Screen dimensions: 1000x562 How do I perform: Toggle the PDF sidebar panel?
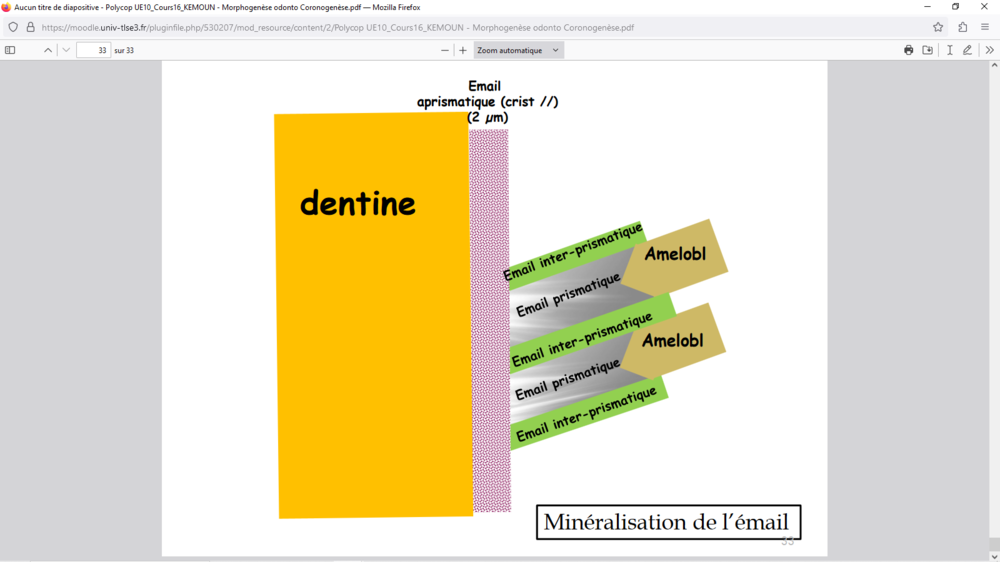10,50
